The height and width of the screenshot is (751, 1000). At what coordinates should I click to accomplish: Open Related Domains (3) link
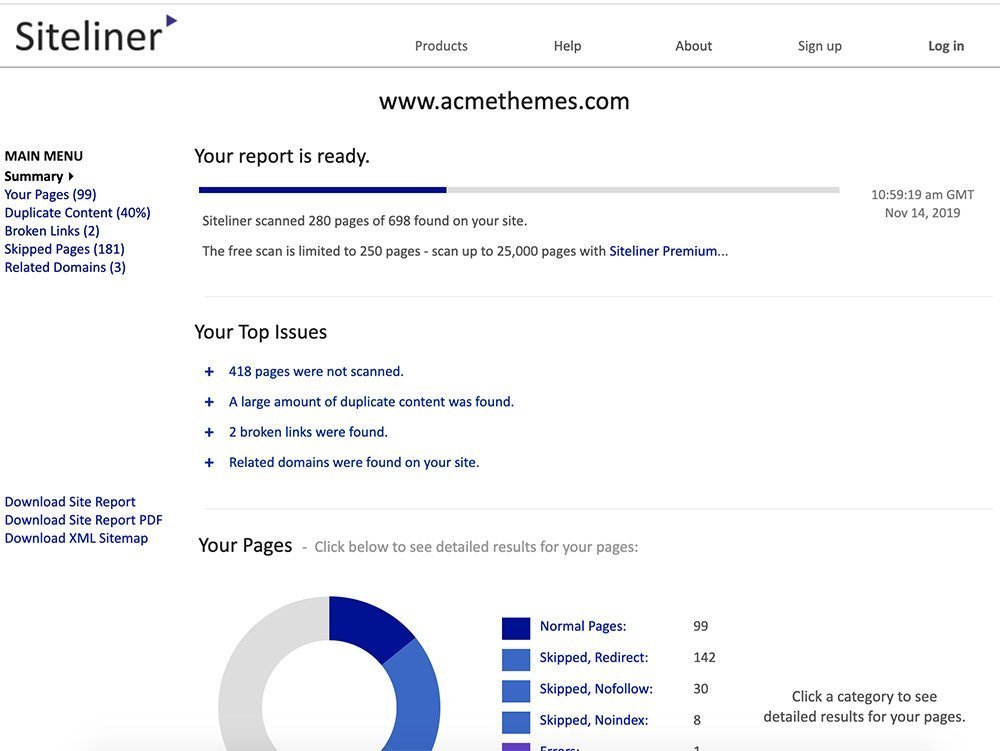coord(65,267)
